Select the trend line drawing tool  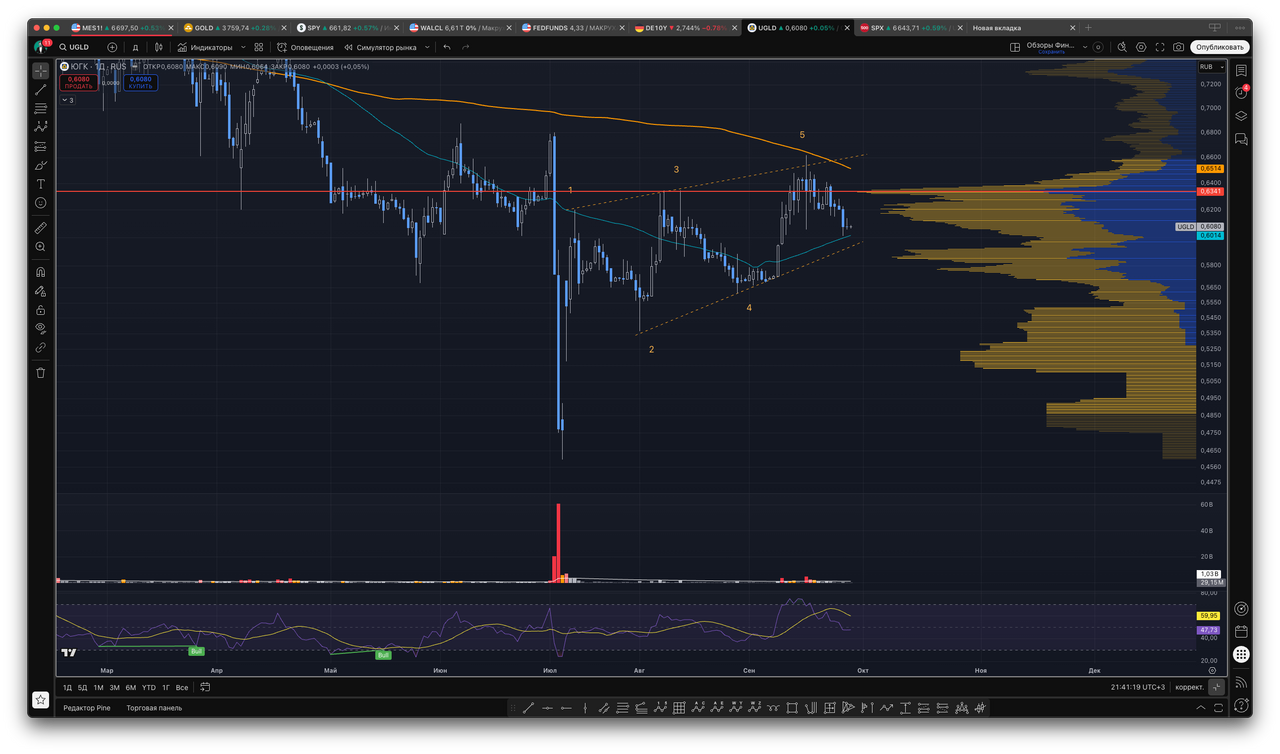[x=40, y=90]
